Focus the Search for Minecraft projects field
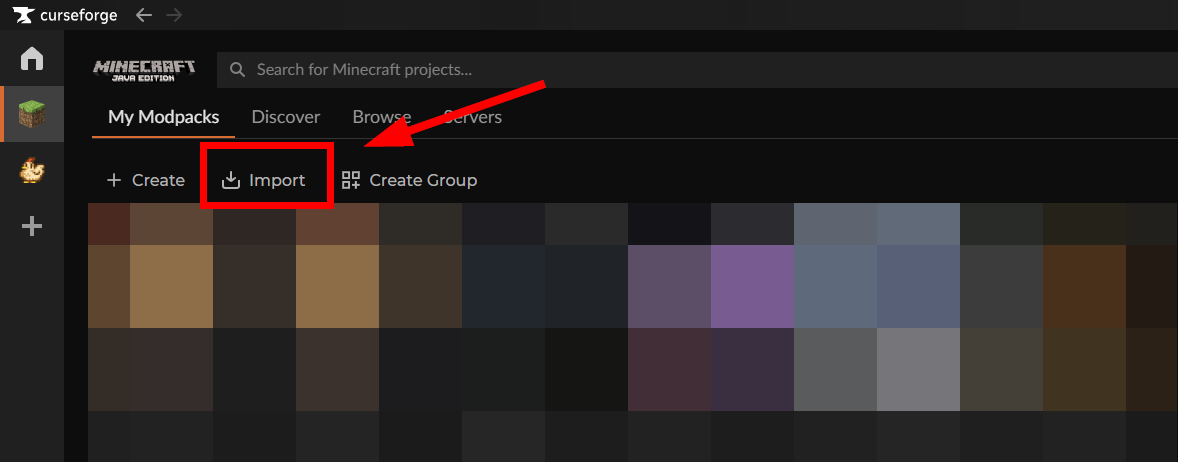The height and width of the screenshot is (462, 1178). [697, 70]
